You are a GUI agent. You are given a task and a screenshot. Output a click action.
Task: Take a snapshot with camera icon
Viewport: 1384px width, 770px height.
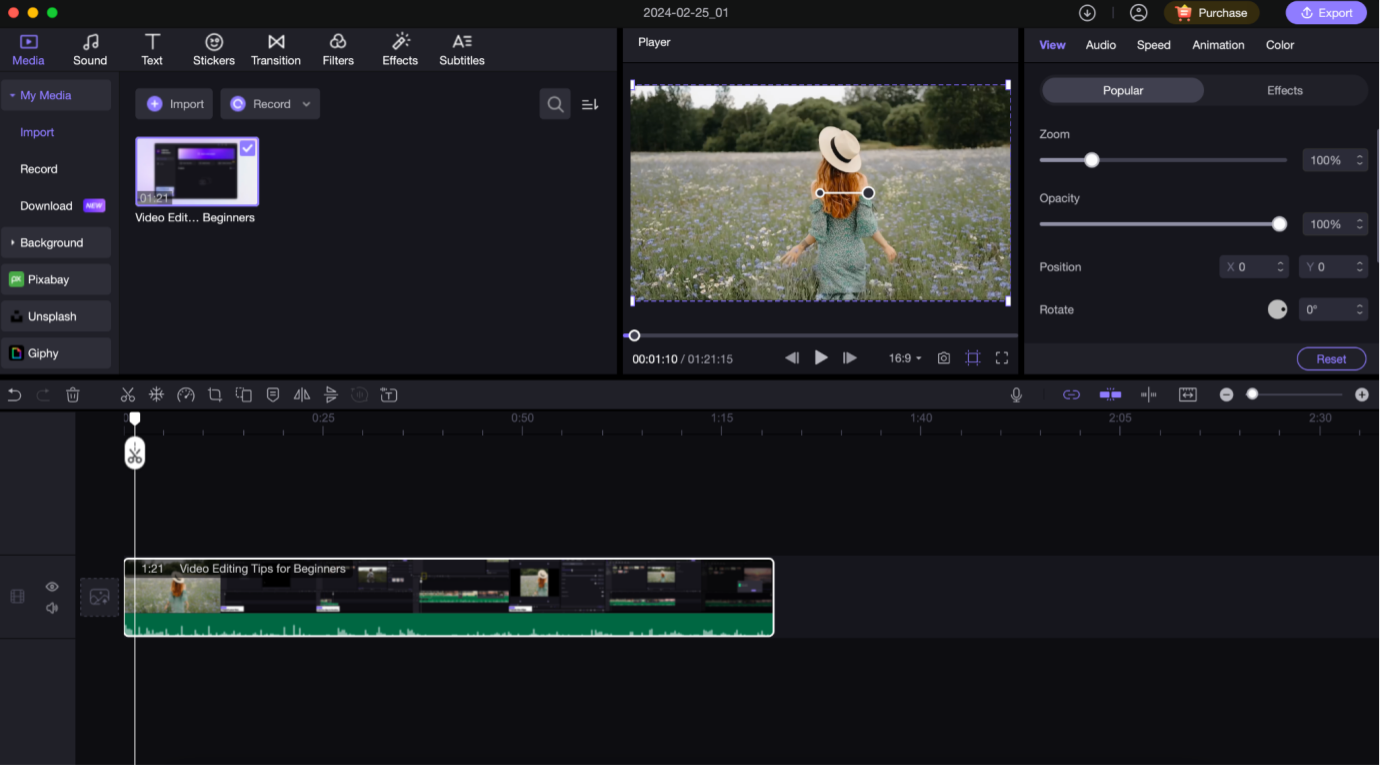click(x=944, y=358)
